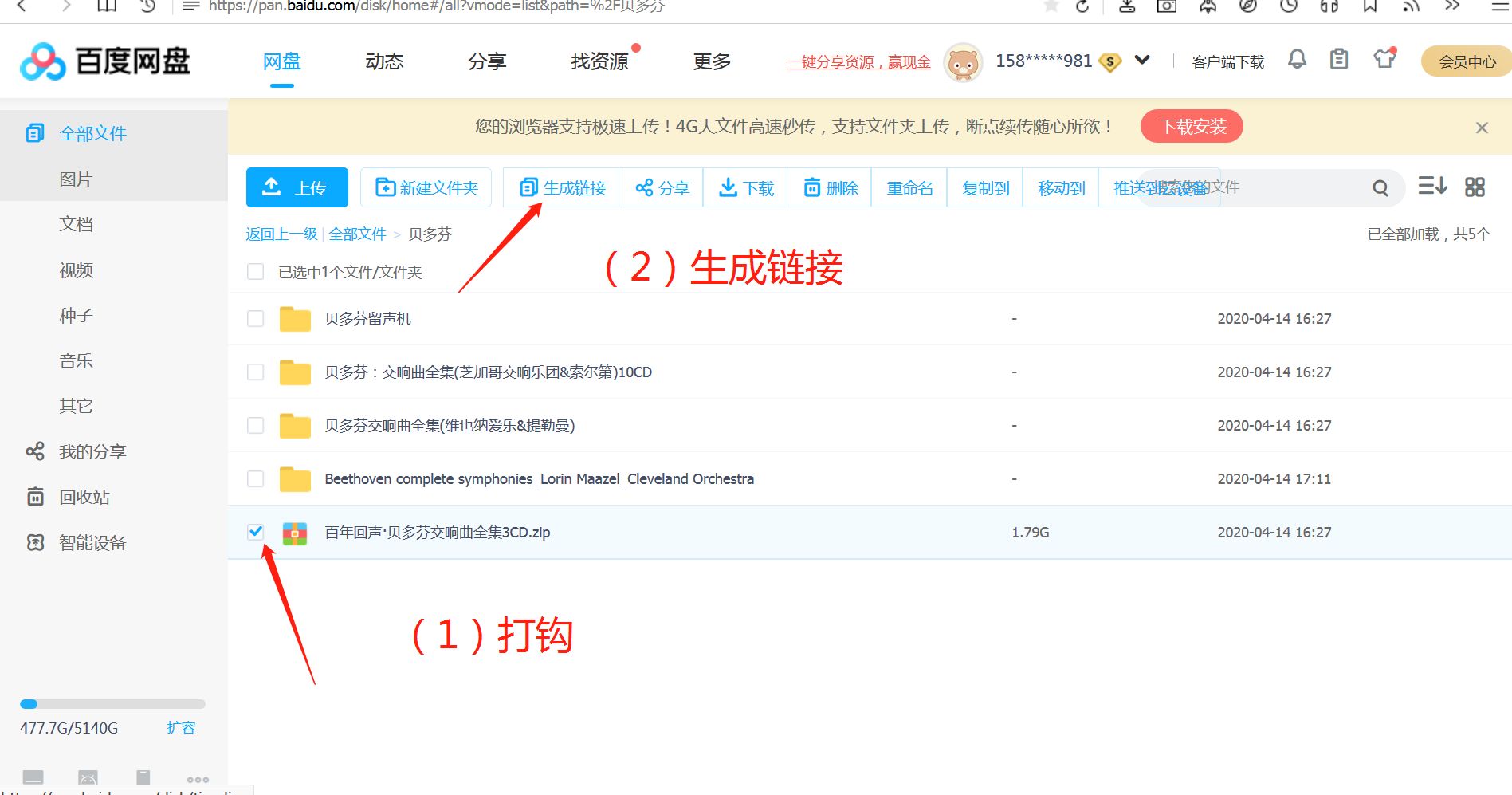Click the storage usage progress bar
The height and width of the screenshot is (795, 1512).
click(112, 704)
